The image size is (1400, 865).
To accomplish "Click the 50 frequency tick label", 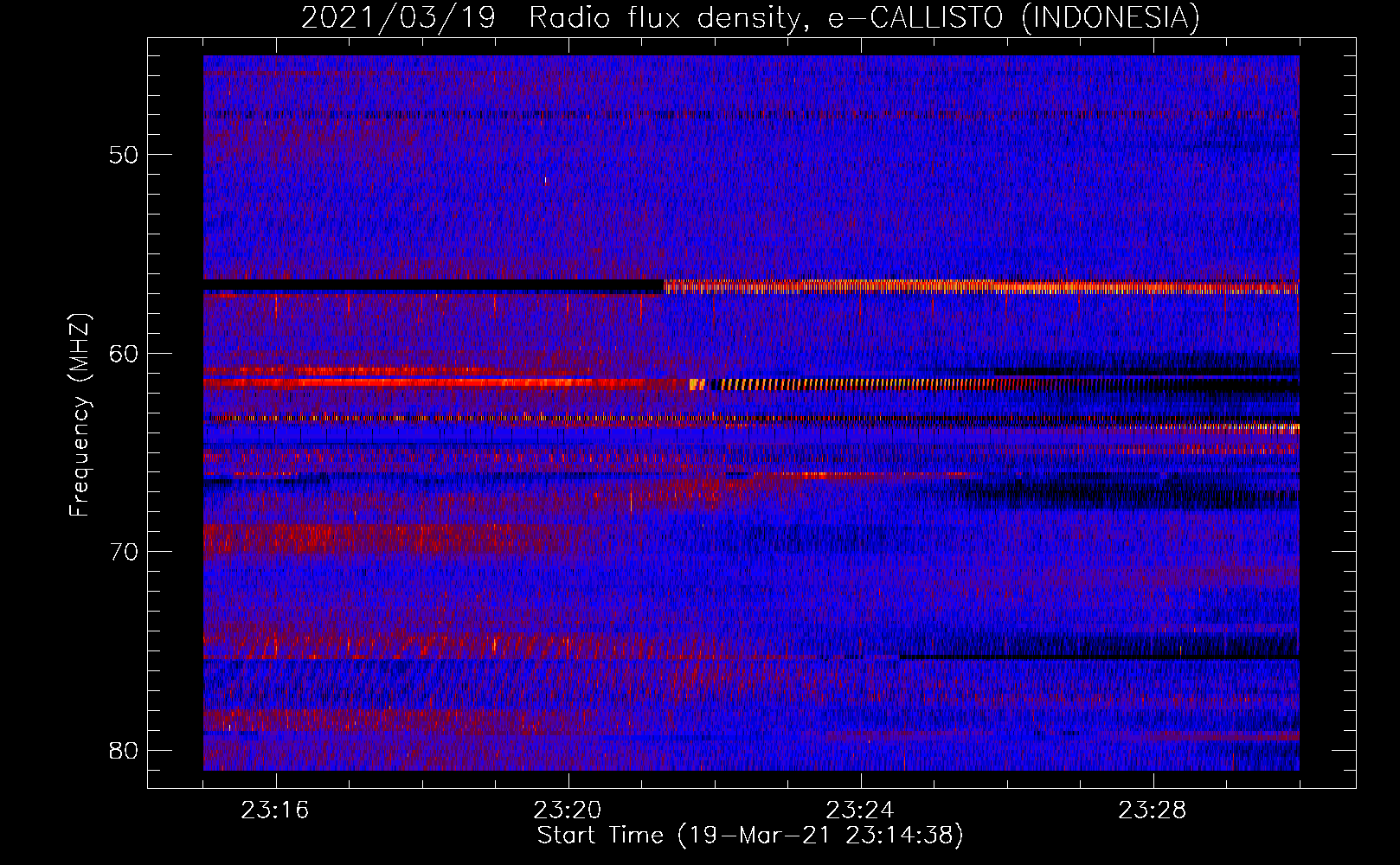I will pos(124,155).
